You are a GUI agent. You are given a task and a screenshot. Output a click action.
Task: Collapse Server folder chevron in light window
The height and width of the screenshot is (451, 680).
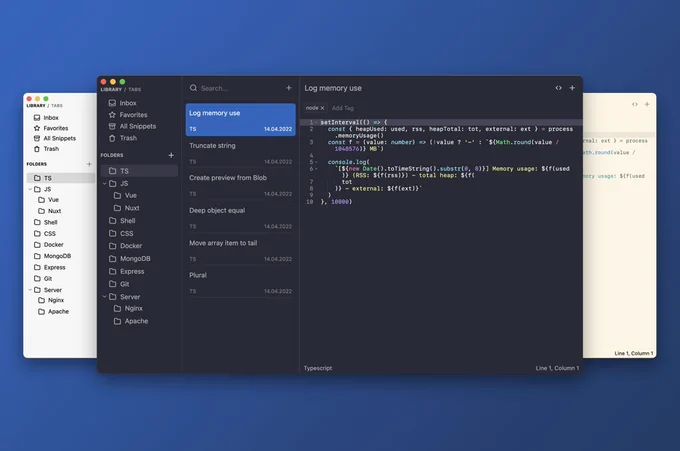tap(30, 290)
